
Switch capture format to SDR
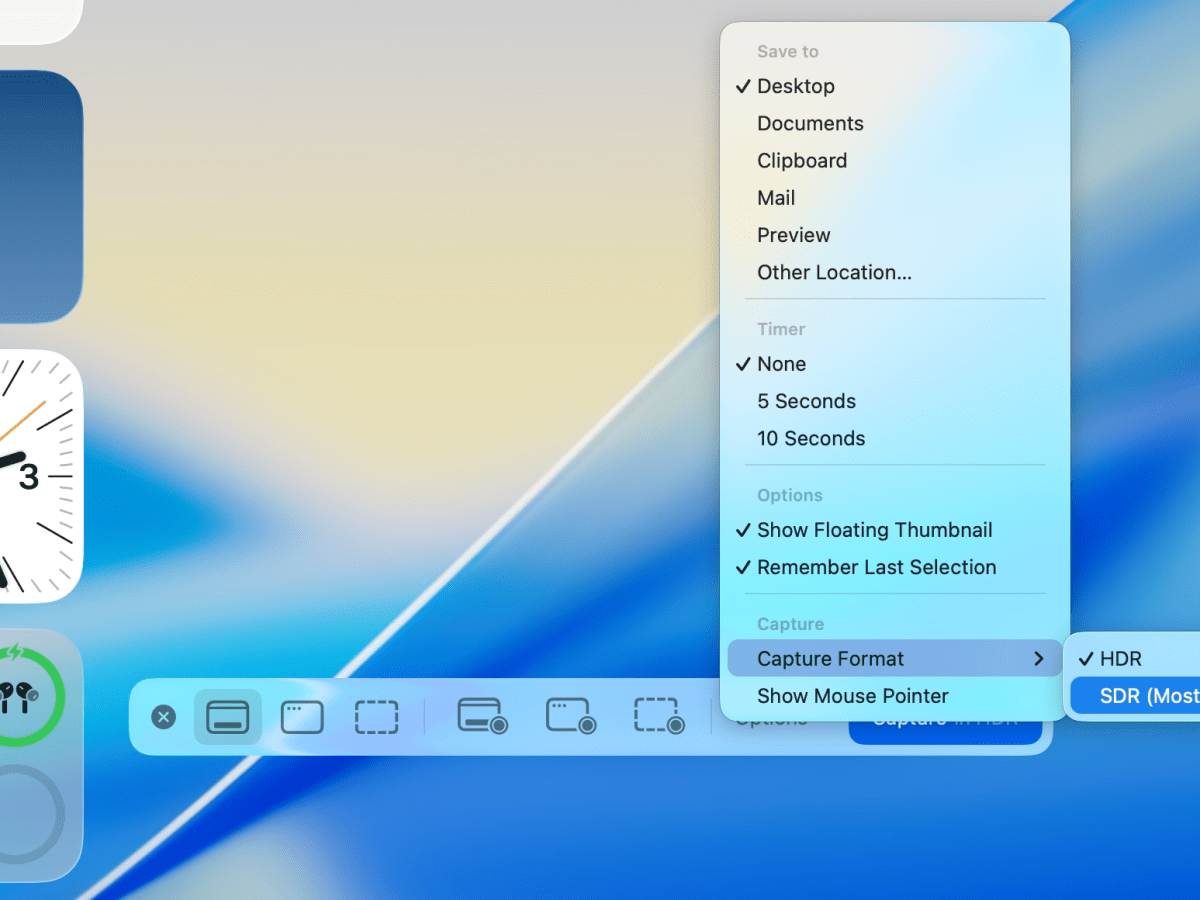1148,695
